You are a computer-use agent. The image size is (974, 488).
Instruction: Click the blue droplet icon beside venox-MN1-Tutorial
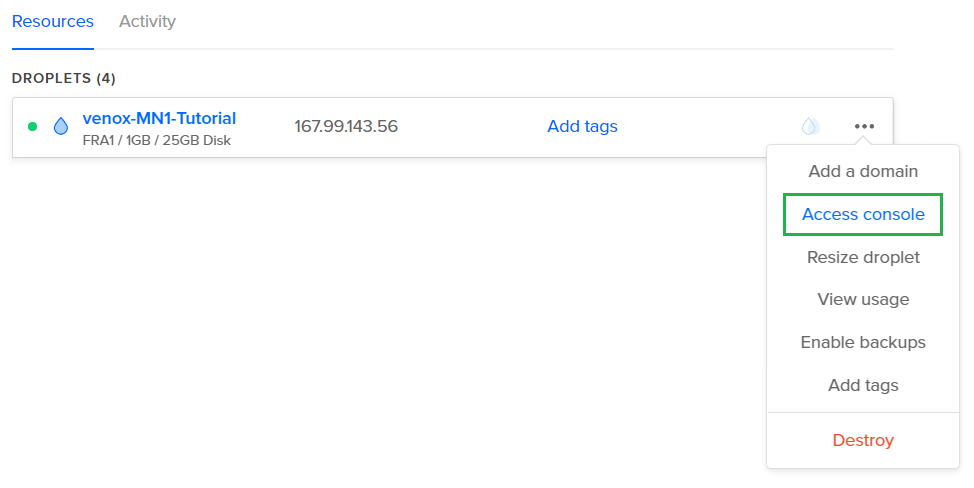(61, 127)
